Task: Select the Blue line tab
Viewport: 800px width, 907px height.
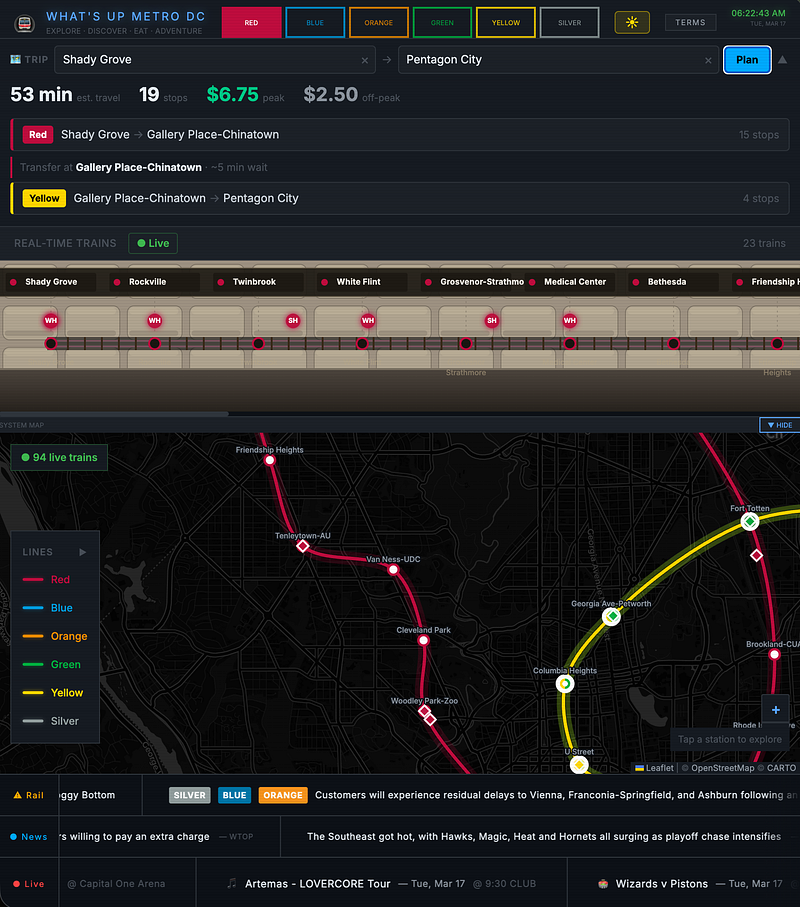Action: coord(315,23)
